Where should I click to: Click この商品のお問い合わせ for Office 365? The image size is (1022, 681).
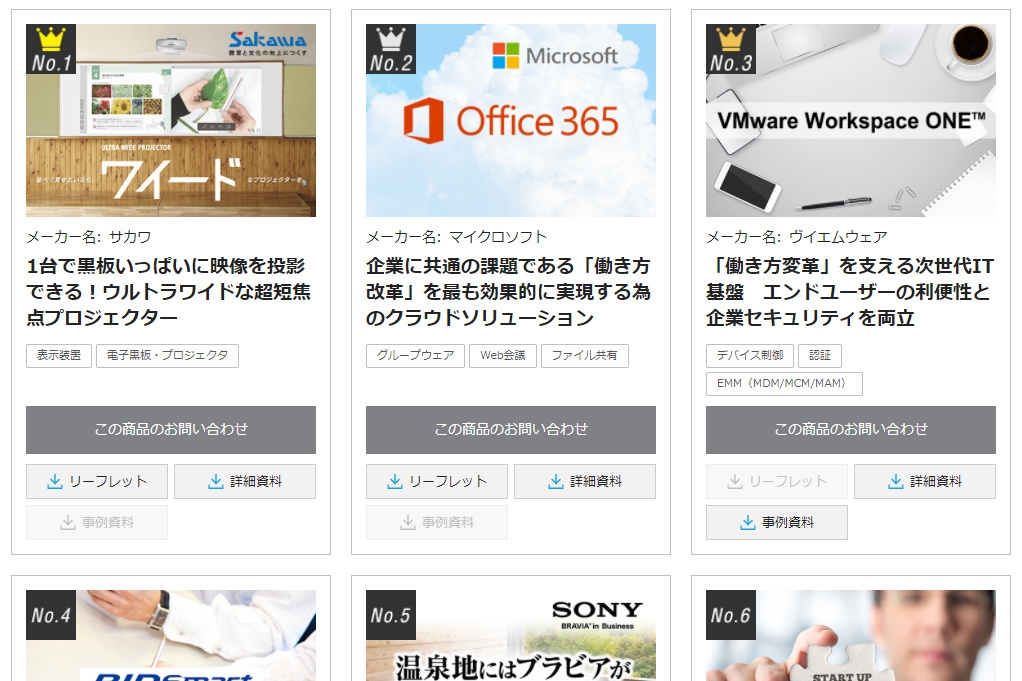(x=511, y=430)
